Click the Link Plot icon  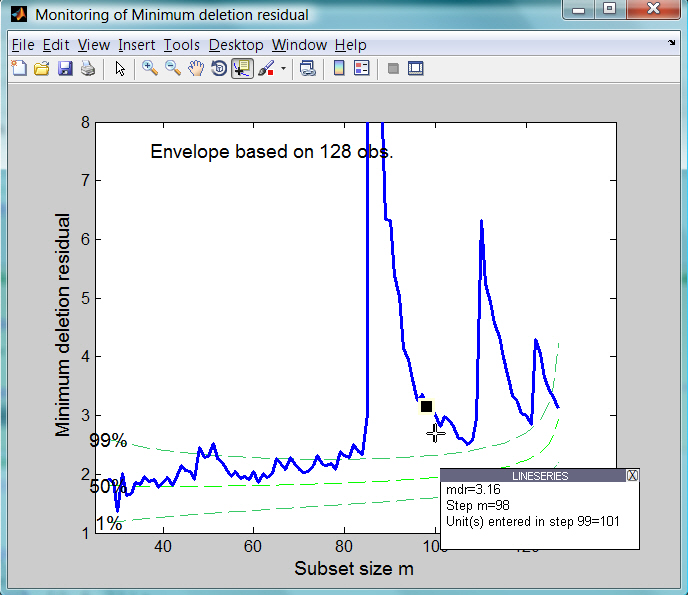tap(308, 69)
